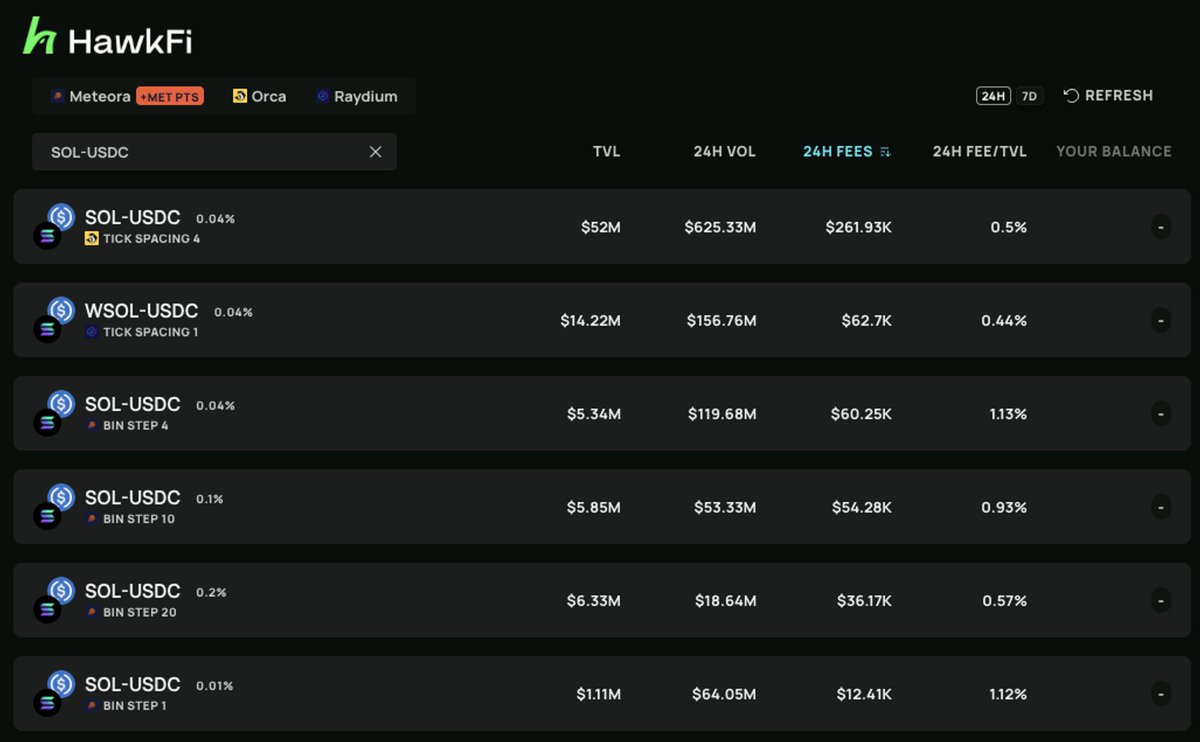Click the +MET PTS badge
Viewport: 1200px width, 742px height.
click(x=170, y=96)
